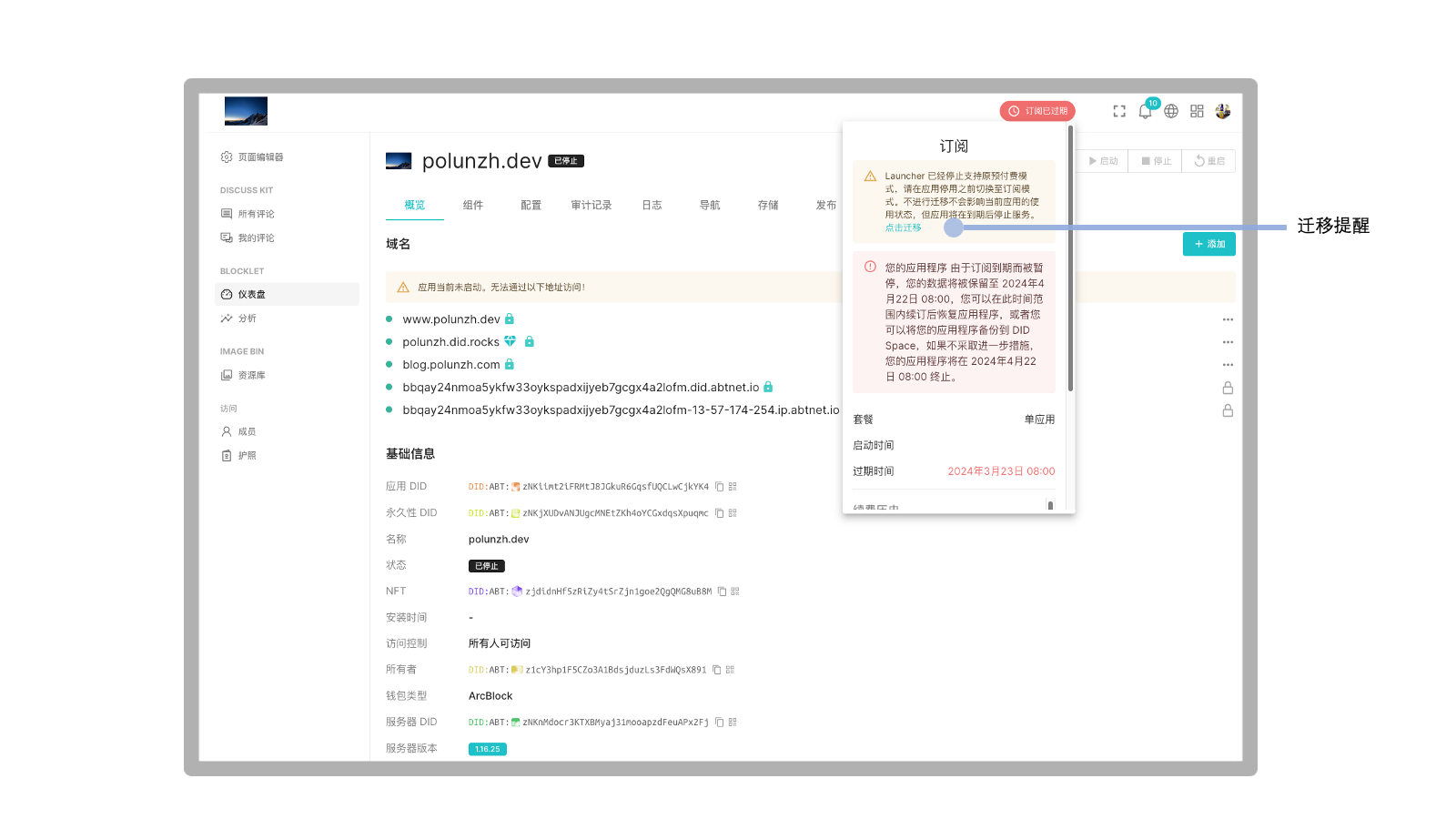1456x819 pixels.
Task: Copy the 应用 DID value
Action: tap(720, 486)
